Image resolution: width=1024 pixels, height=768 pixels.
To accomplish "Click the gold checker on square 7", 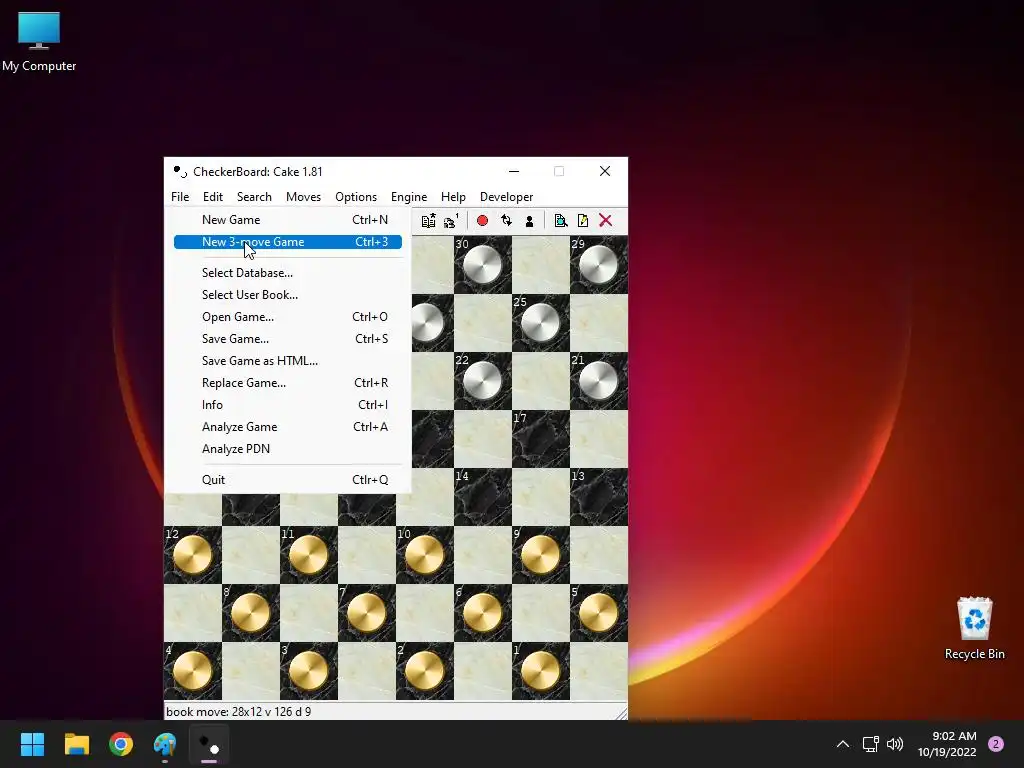I will (366, 613).
